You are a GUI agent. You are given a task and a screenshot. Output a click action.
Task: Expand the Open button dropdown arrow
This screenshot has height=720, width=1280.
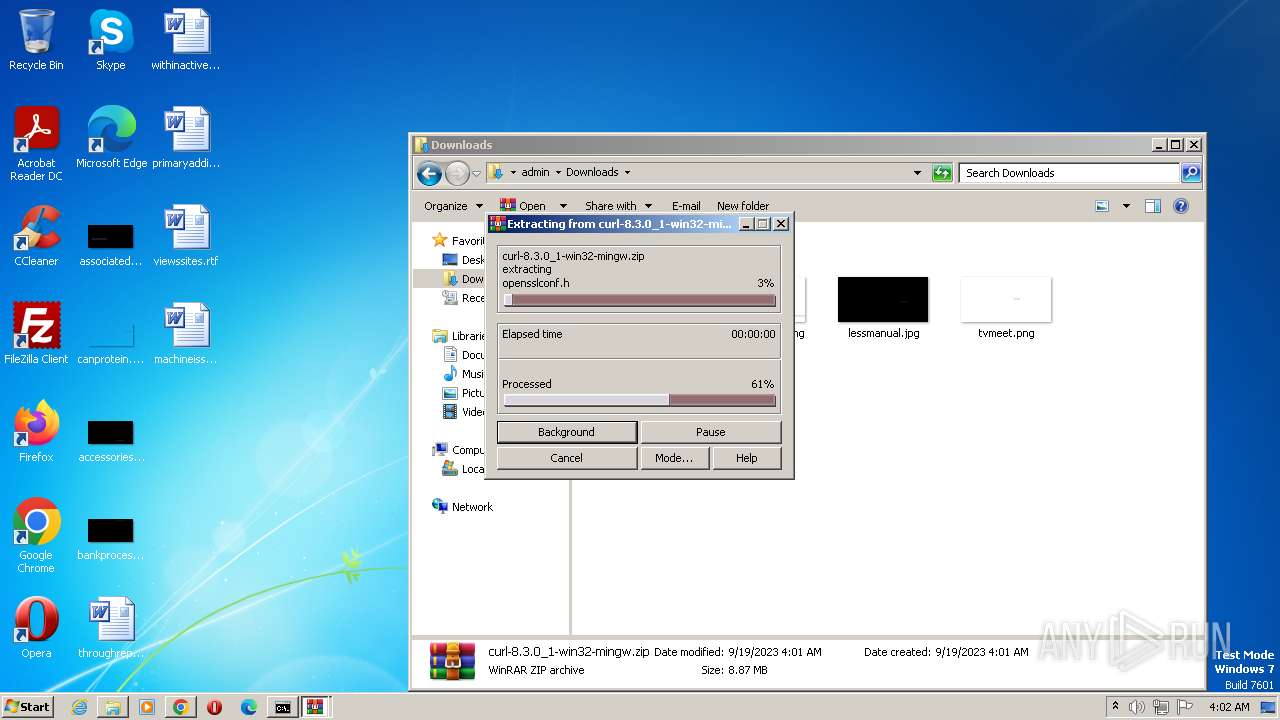563,206
